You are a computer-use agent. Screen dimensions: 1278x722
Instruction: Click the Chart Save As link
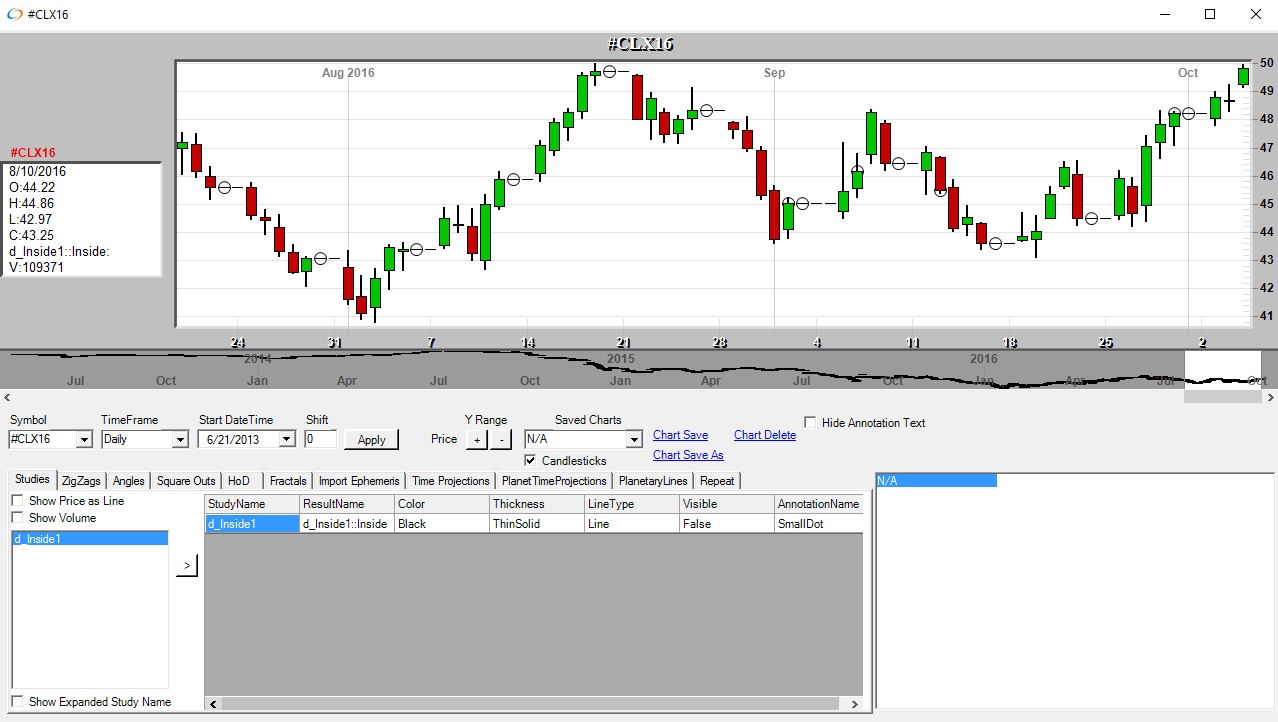(688, 455)
